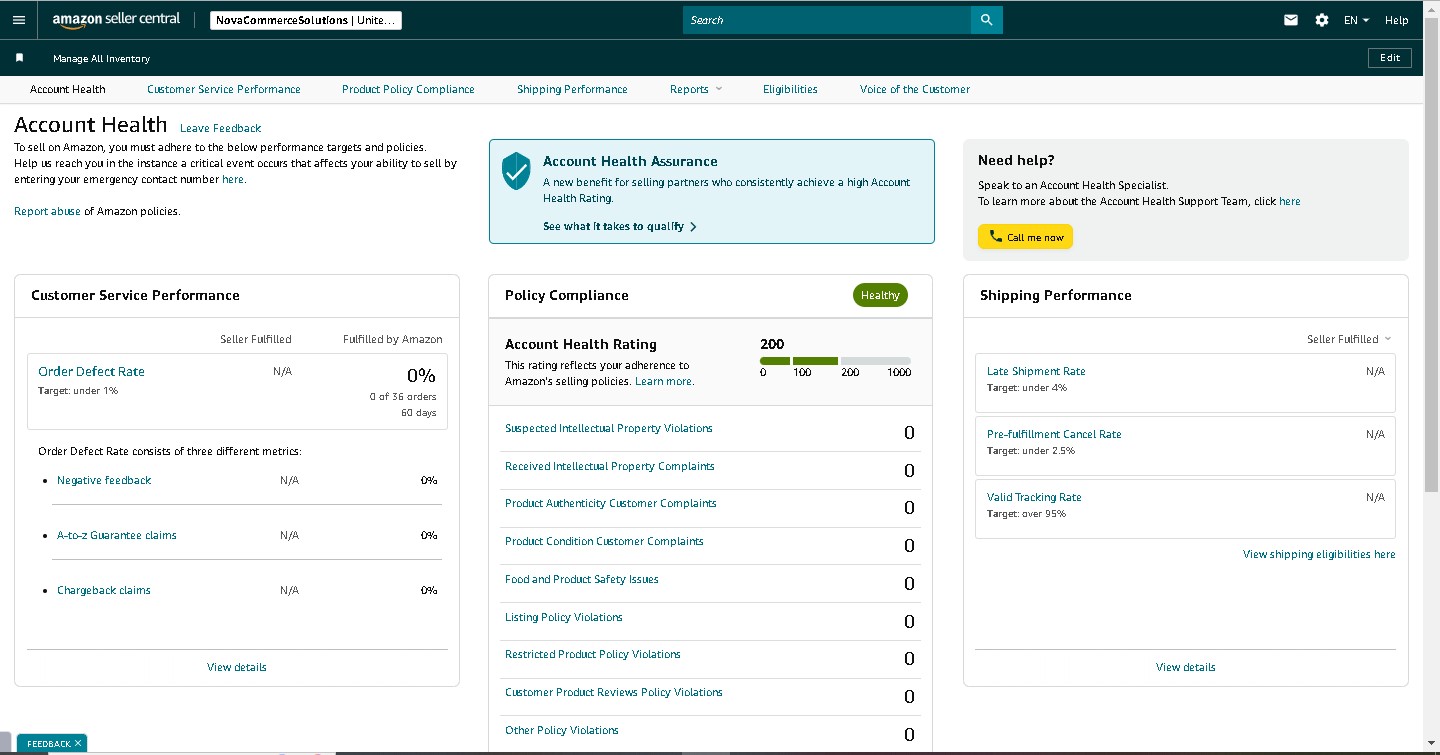The height and width of the screenshot is (755, 1440).
Task: Click the Leave Feedback link
Action: pyautogui.click(x=220, y=128)
